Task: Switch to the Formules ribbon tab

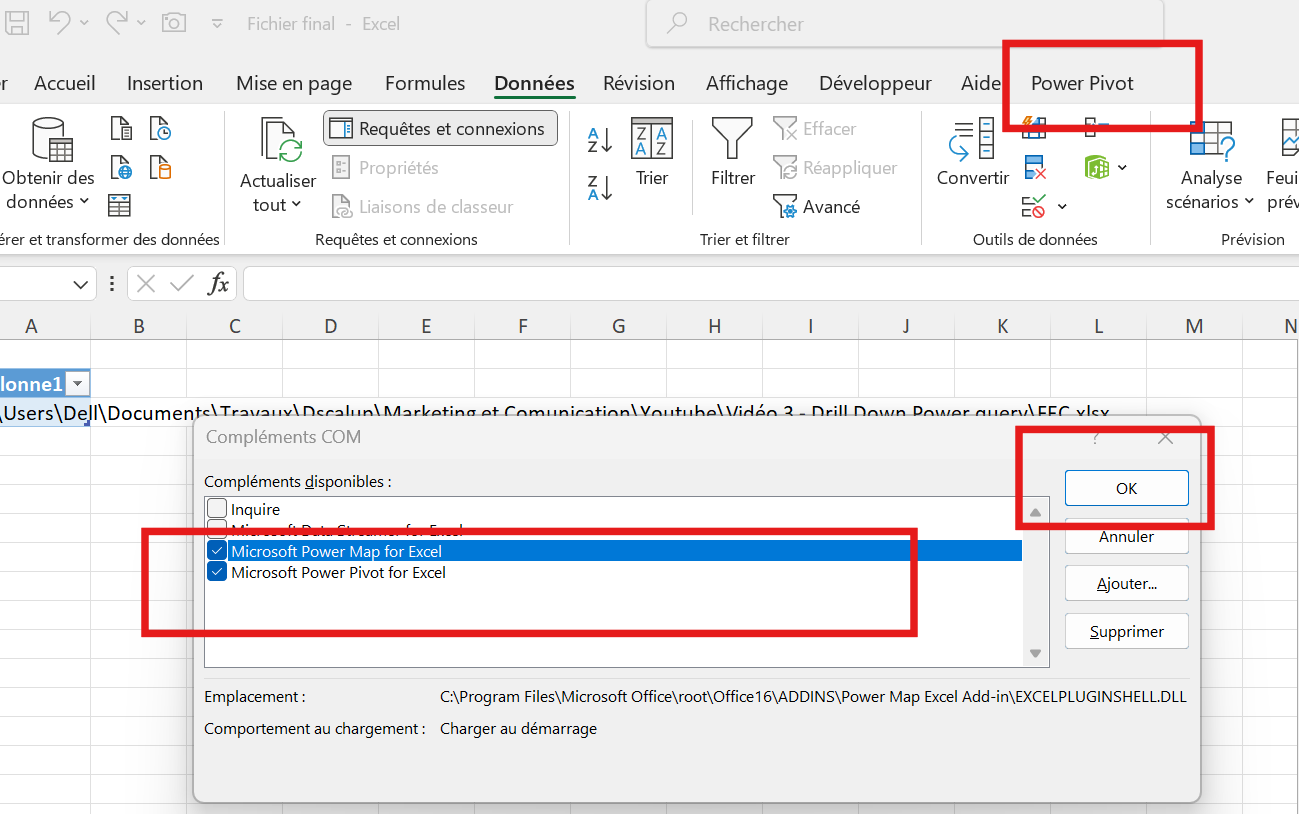Action: (425, 83)
